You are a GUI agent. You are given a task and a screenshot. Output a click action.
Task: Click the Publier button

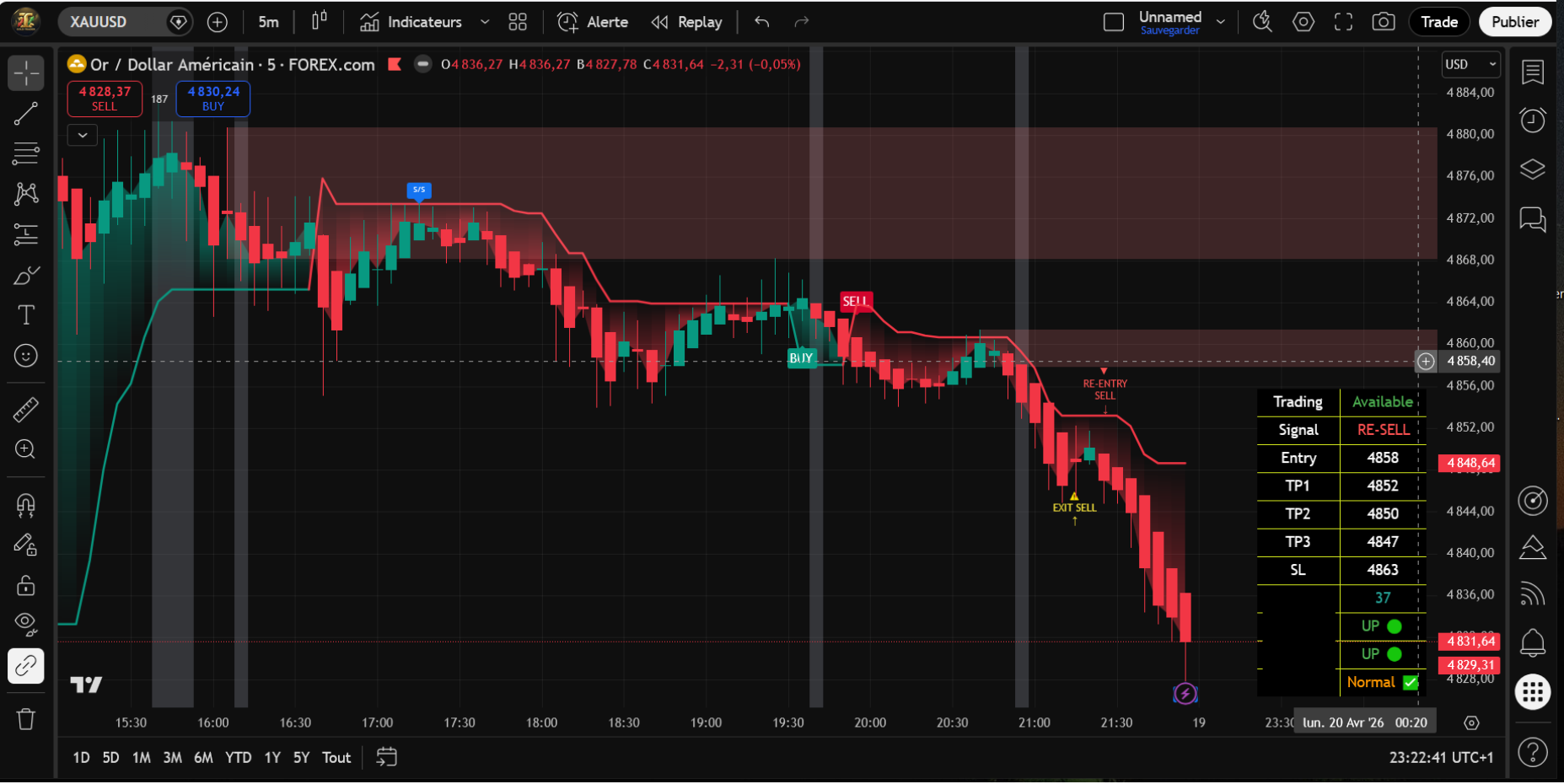[1514, 22]
